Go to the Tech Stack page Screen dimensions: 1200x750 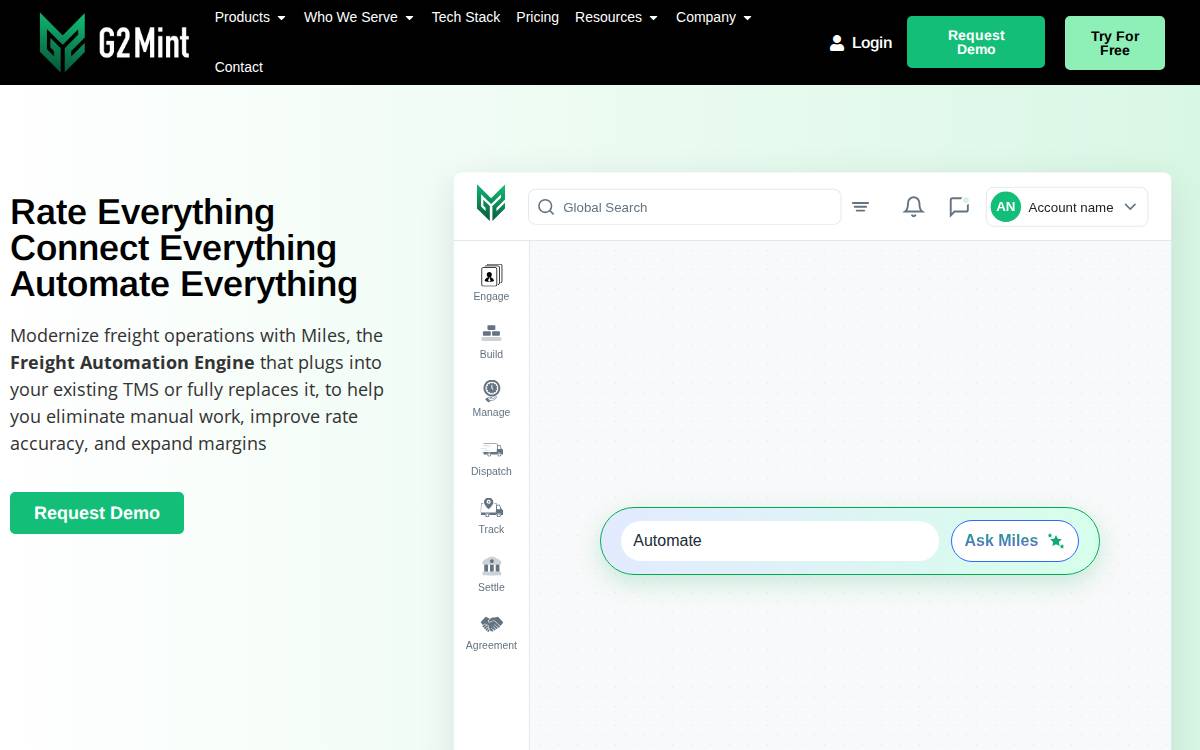(x=466, y=17)
